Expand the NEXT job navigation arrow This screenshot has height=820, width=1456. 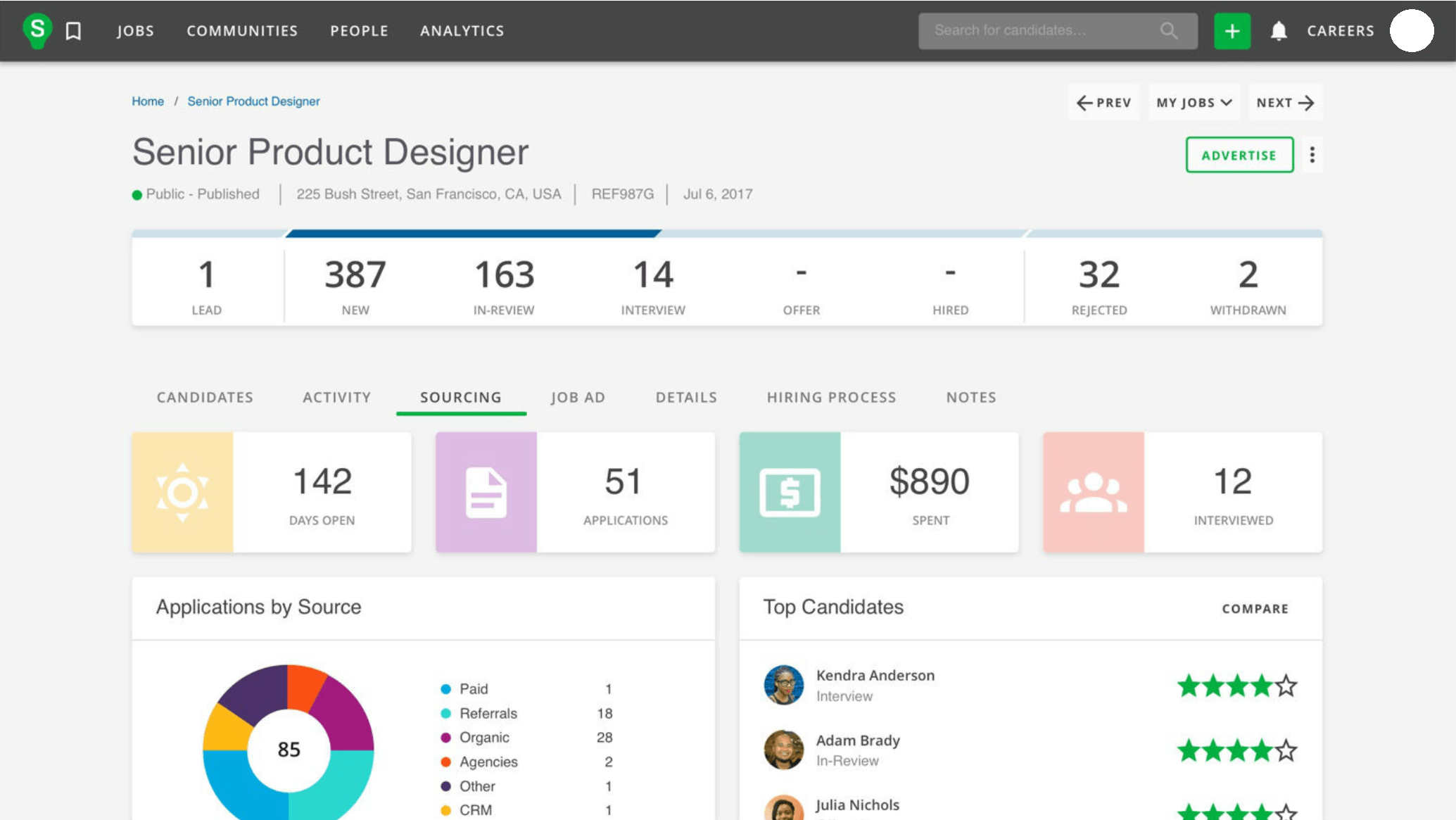[x=1308, y=102]
